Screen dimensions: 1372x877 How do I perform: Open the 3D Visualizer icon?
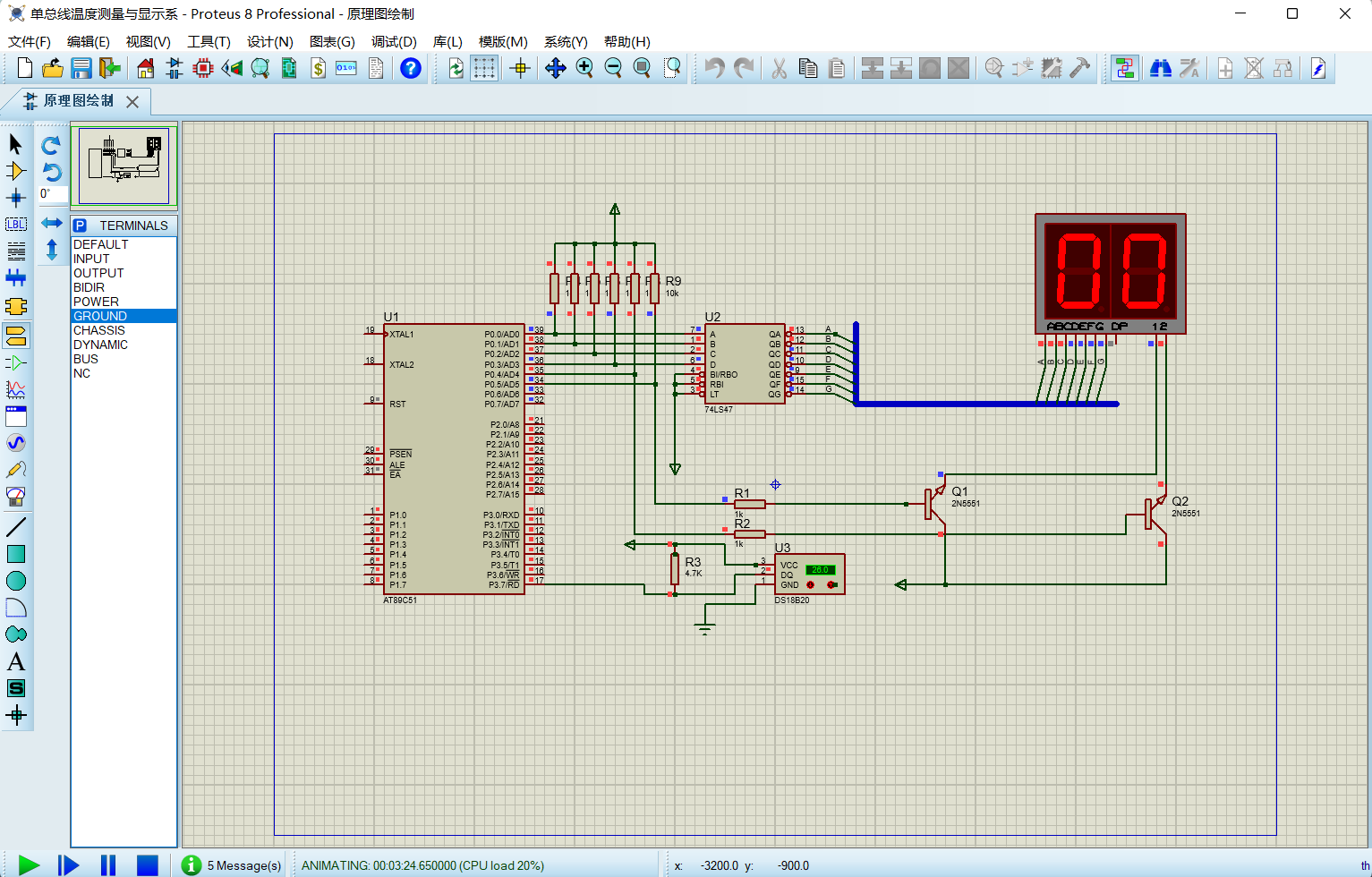pos(232,68)
